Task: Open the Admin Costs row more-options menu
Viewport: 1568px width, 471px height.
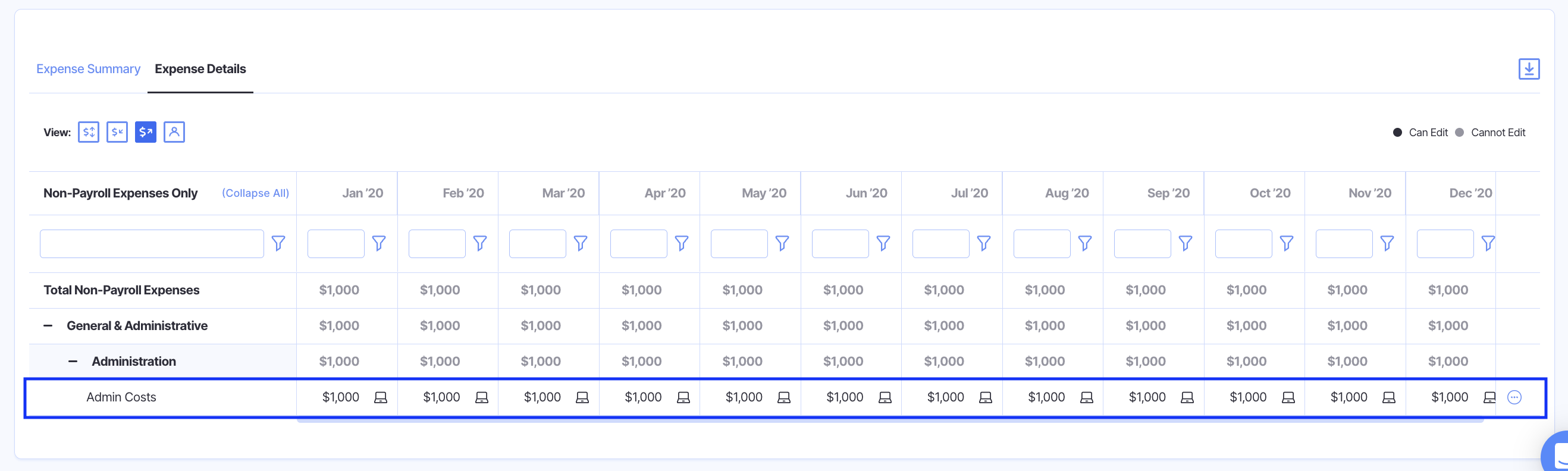Action: [1514, 397]
